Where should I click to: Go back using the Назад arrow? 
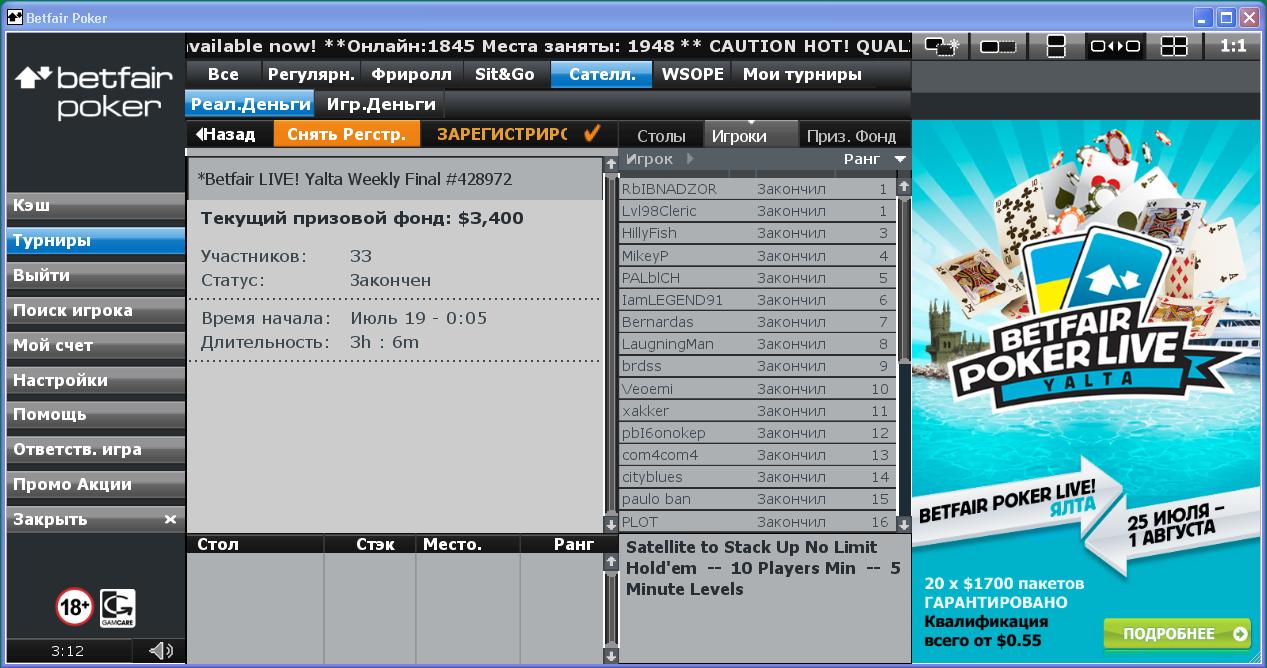pos(226,134)
